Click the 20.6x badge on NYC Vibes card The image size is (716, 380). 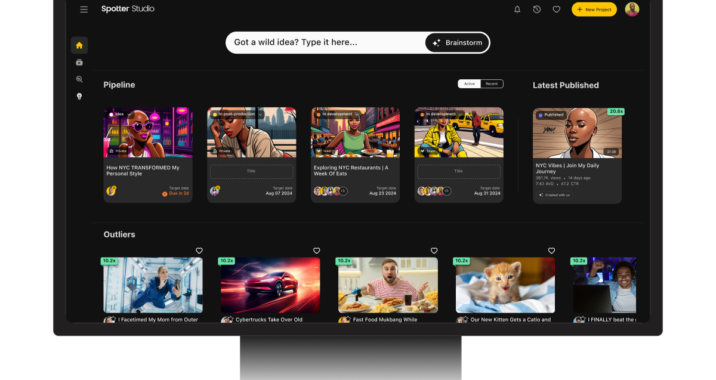[616, 111]
